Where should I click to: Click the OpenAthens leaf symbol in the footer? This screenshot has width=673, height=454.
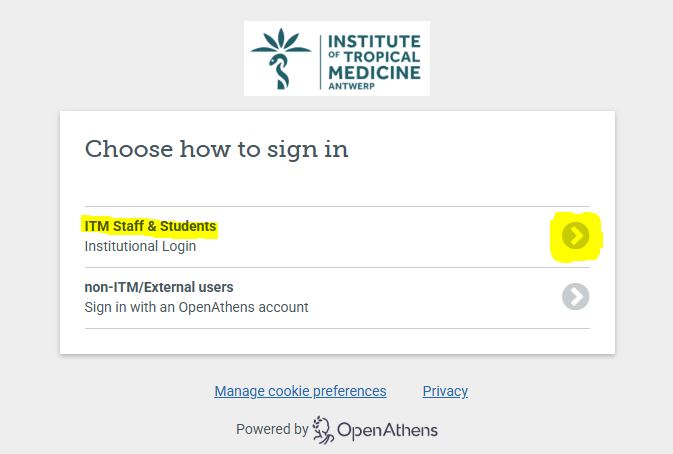(x=323, y=429)
